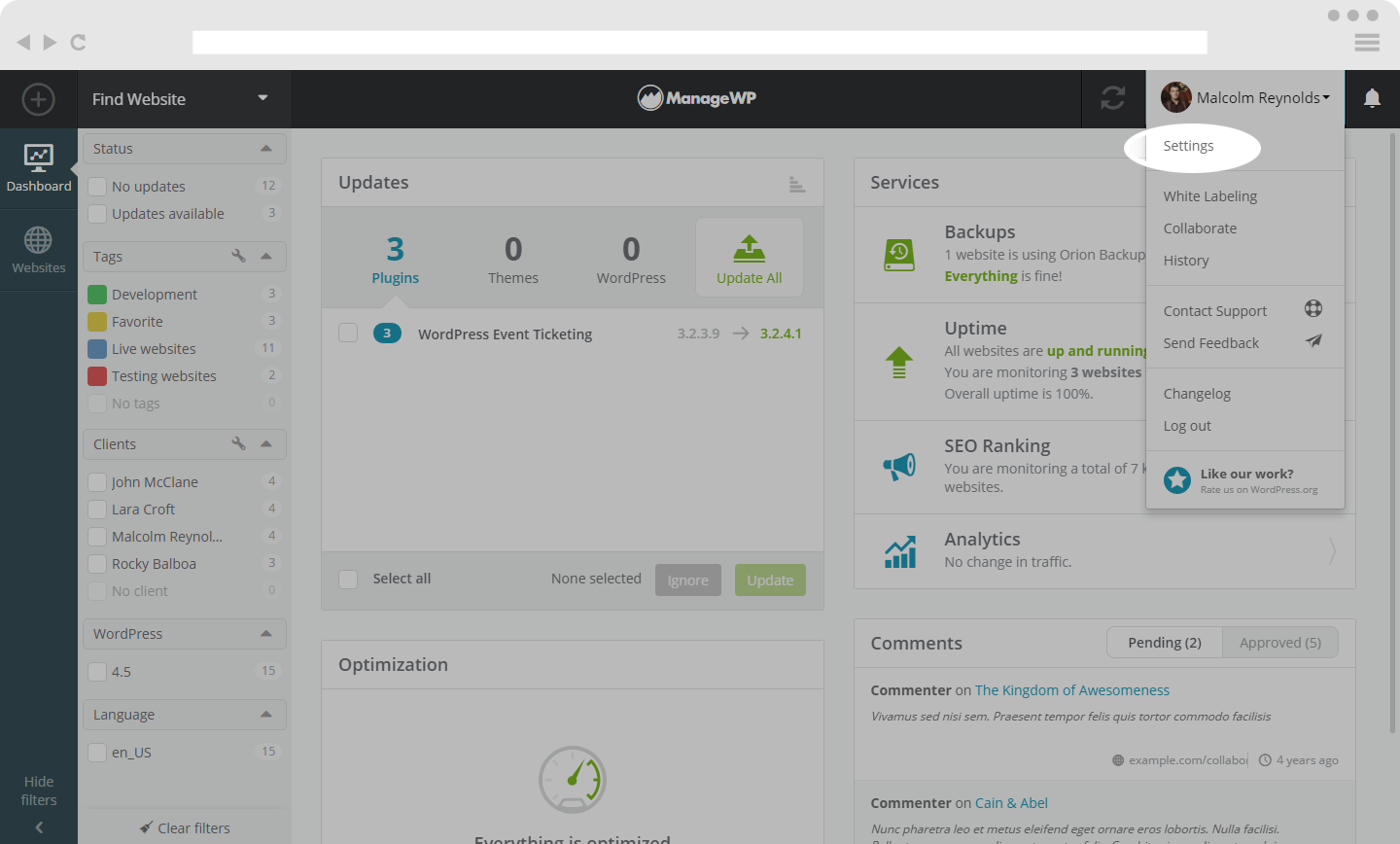
Task: Check the 4.5 WordPress version filter
Action: [x=97, y=671]
